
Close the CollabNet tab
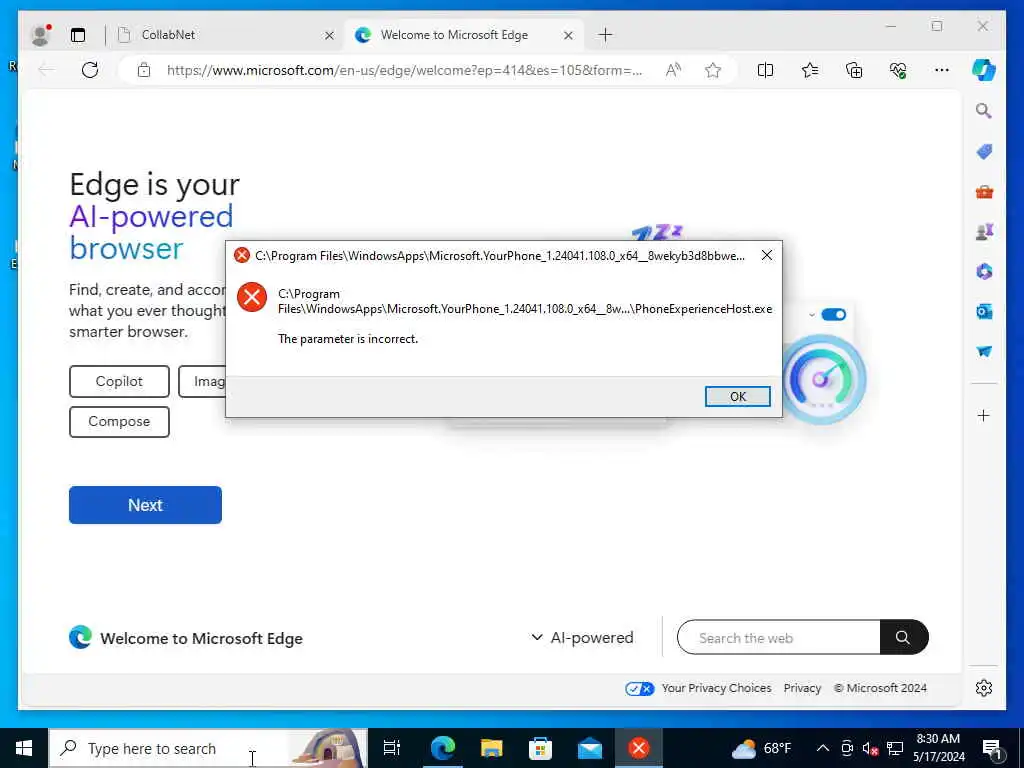329,35
